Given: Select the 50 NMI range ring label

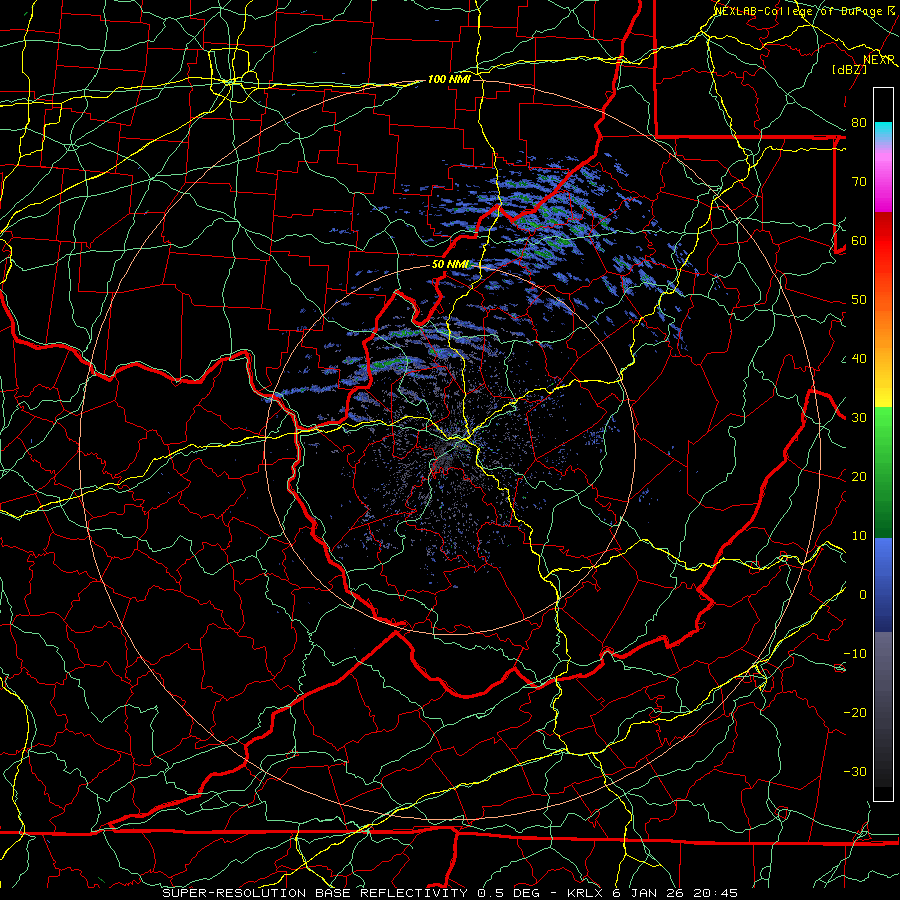Looking at the screenshot, I should (451, 264).
